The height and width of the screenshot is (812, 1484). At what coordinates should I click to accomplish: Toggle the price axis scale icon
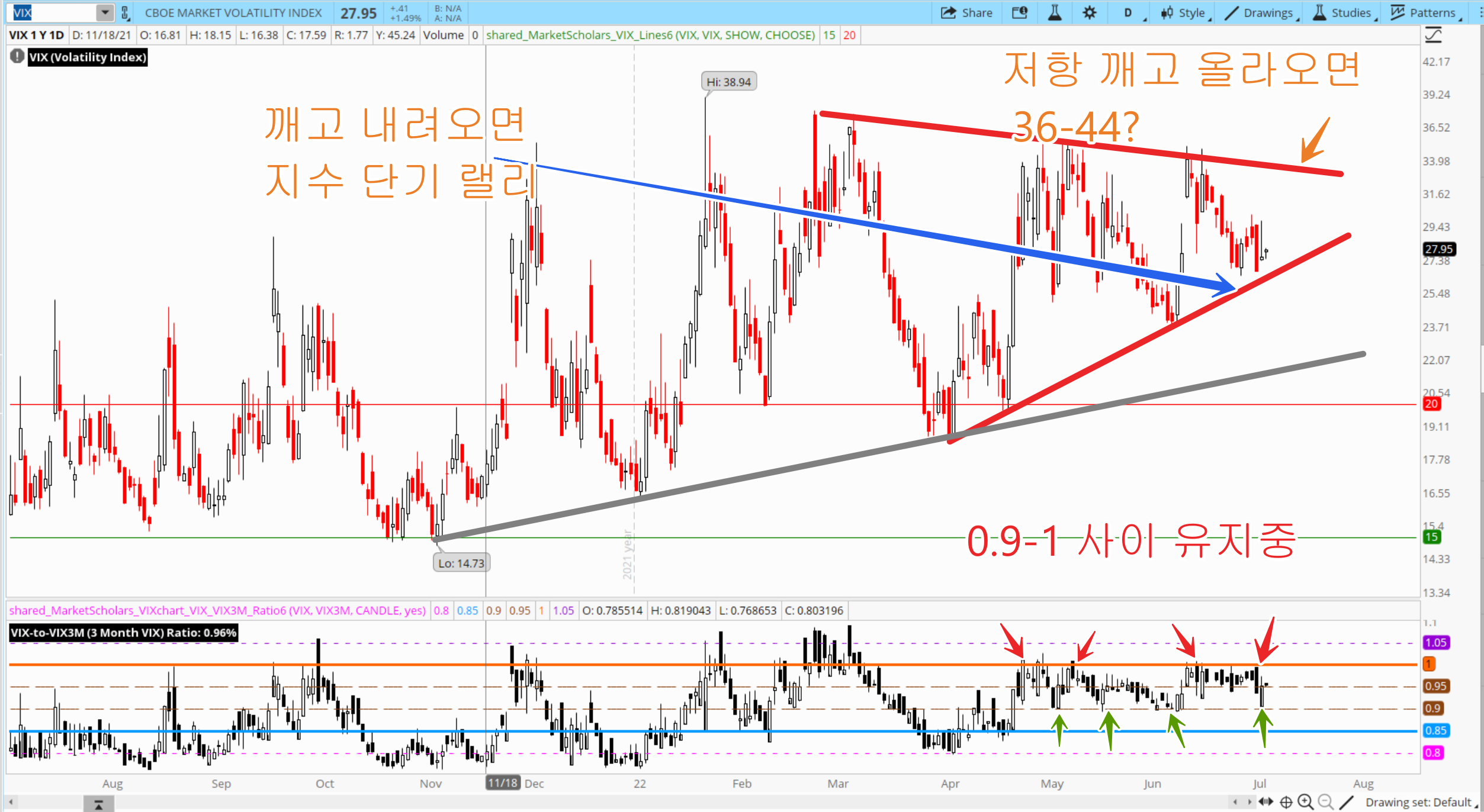(1433, 36)
